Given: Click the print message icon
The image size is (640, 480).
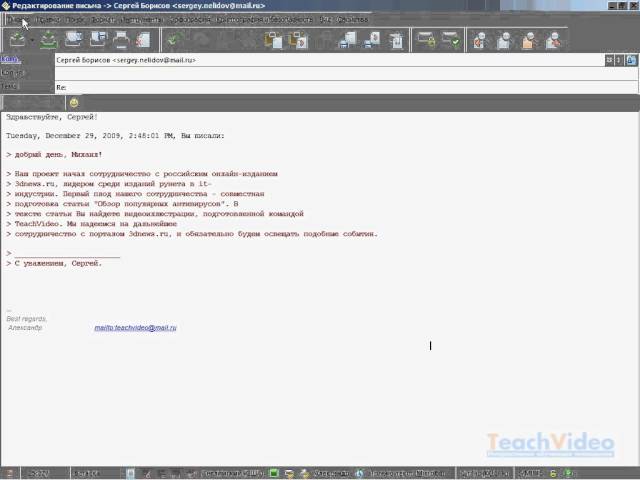Looking at the screenshot, I should click(121, 40).
